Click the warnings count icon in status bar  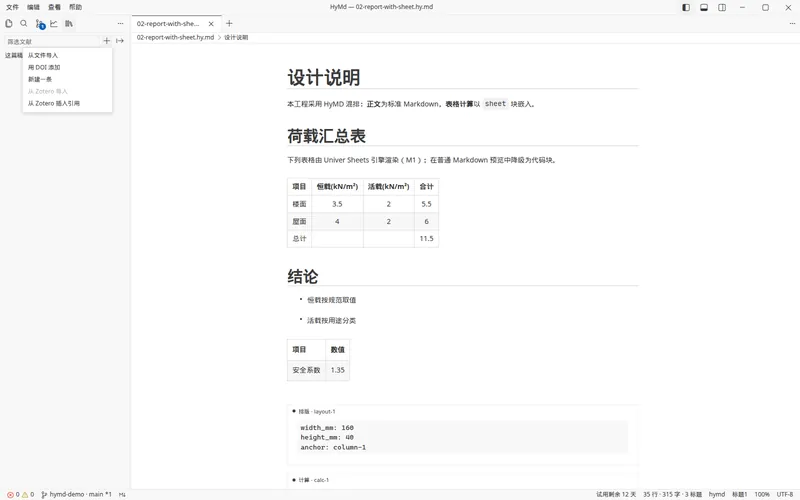[28, 494]
